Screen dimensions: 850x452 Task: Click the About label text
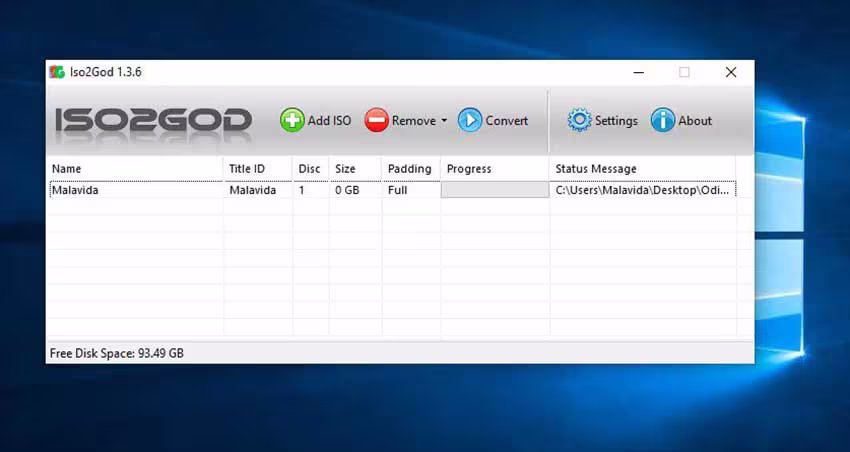(x=695, y=120)
